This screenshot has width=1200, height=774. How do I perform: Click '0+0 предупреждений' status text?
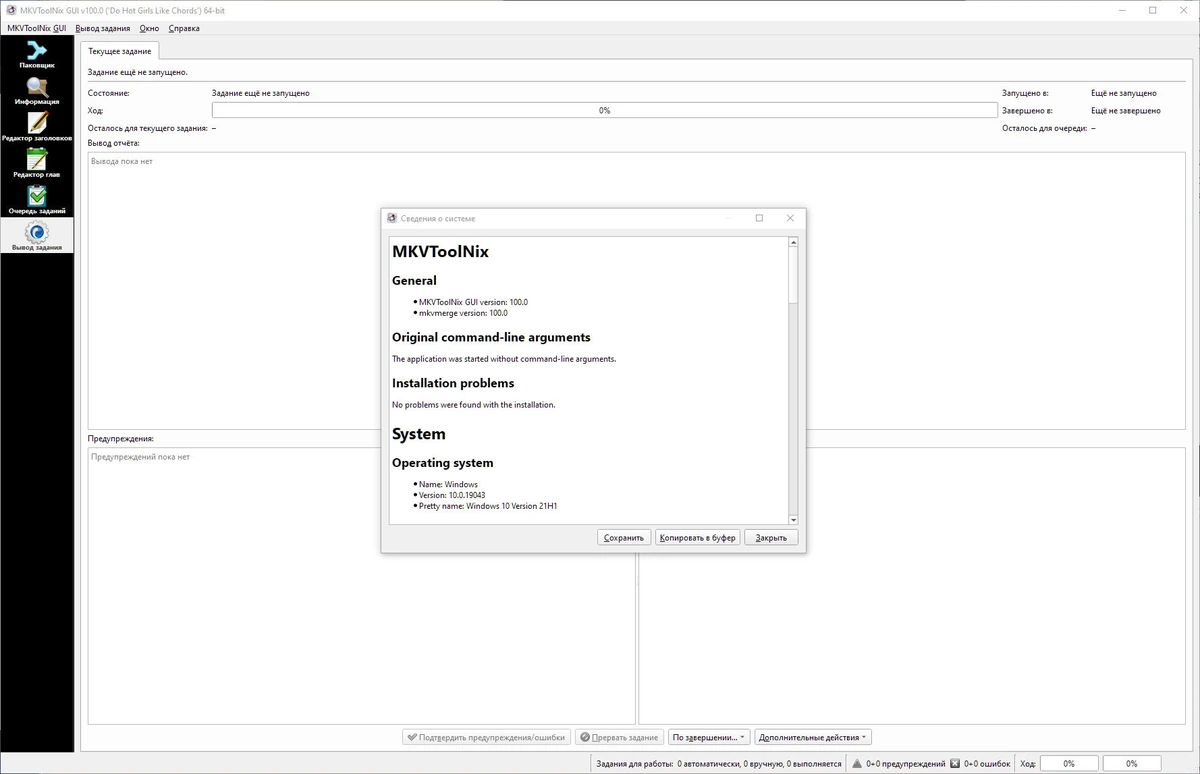click(905, 763)
